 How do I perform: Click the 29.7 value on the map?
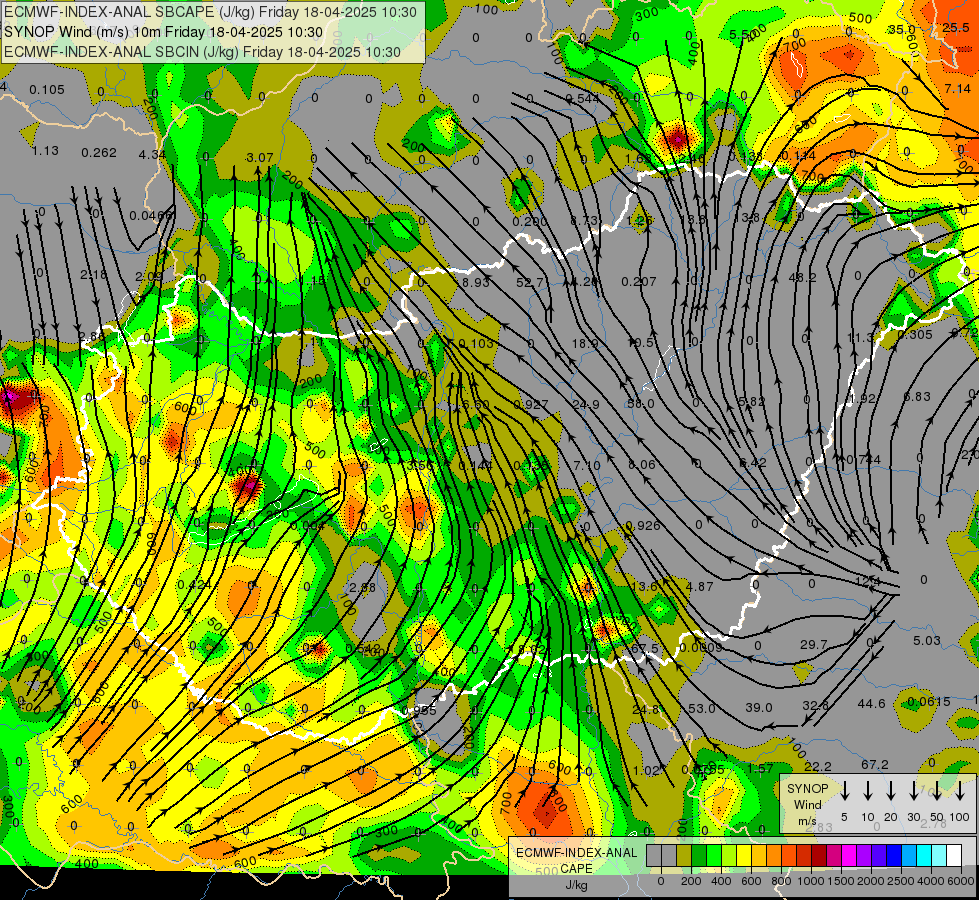coord(814,645)
